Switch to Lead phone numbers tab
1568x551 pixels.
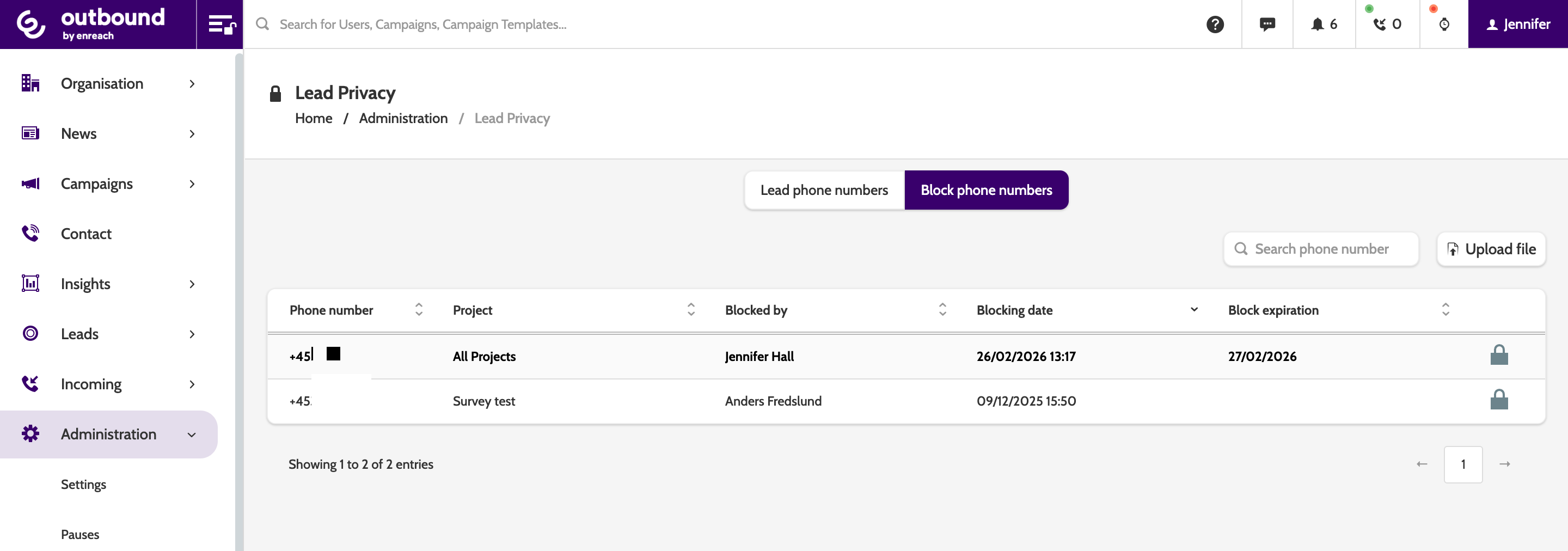click(824, 190)
